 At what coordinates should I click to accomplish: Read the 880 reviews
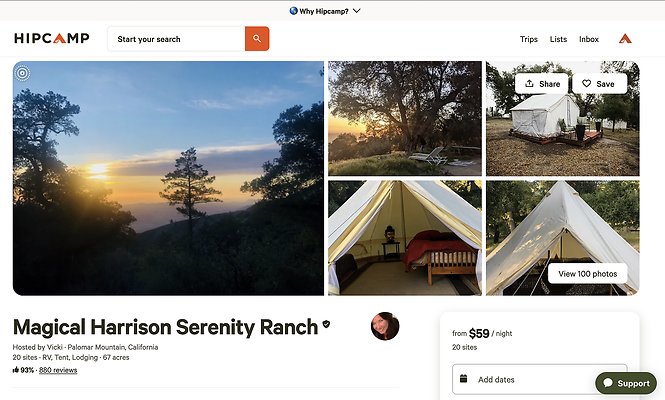pos(58,370)
